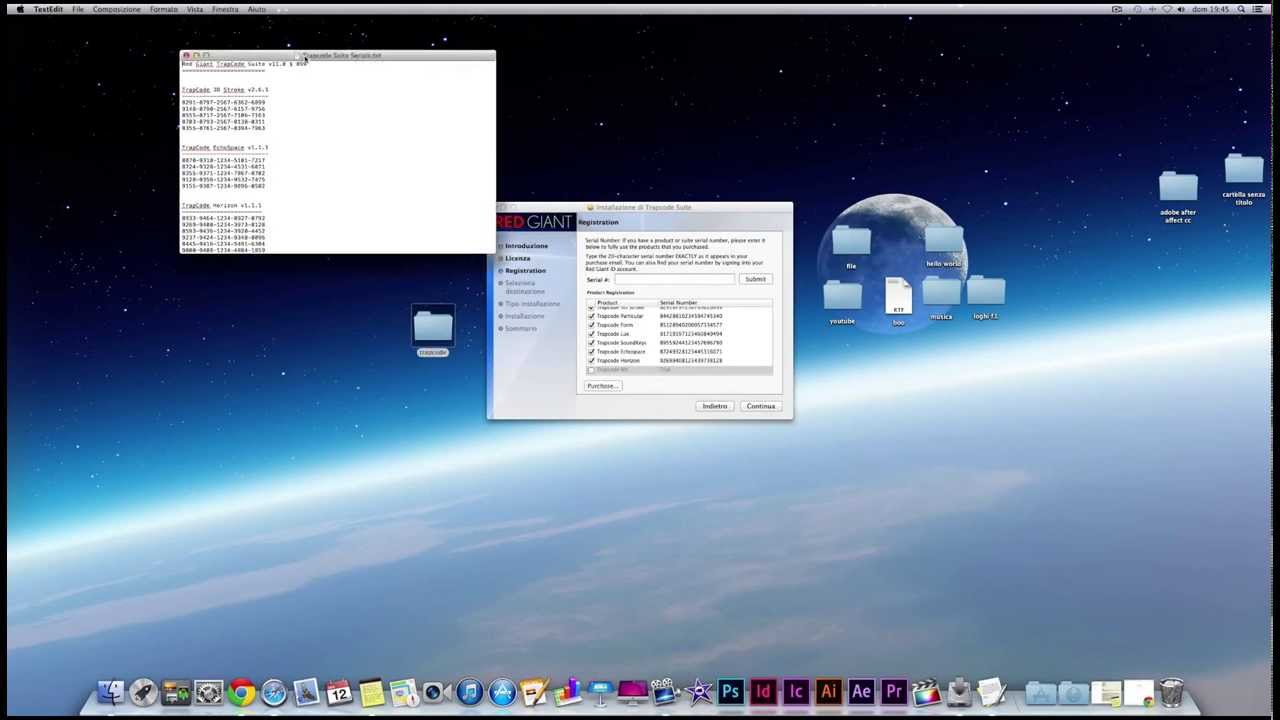Uncheck the Trapcode EchoSpace checkbox

pos(591,352)
